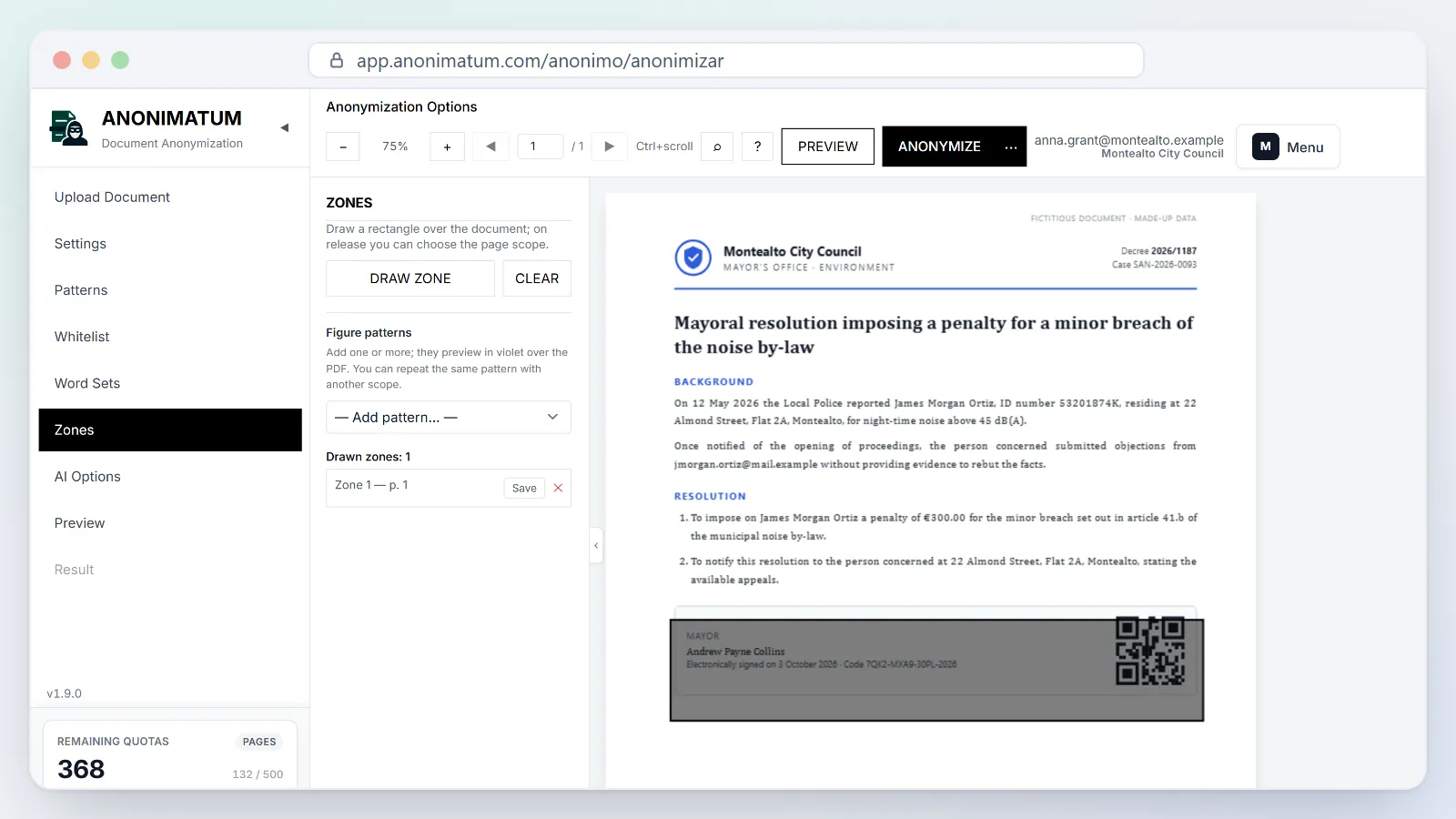This screenshot has width=1456, height=819.
Task: Open the user Menu button
Action: coord(1288,147)
